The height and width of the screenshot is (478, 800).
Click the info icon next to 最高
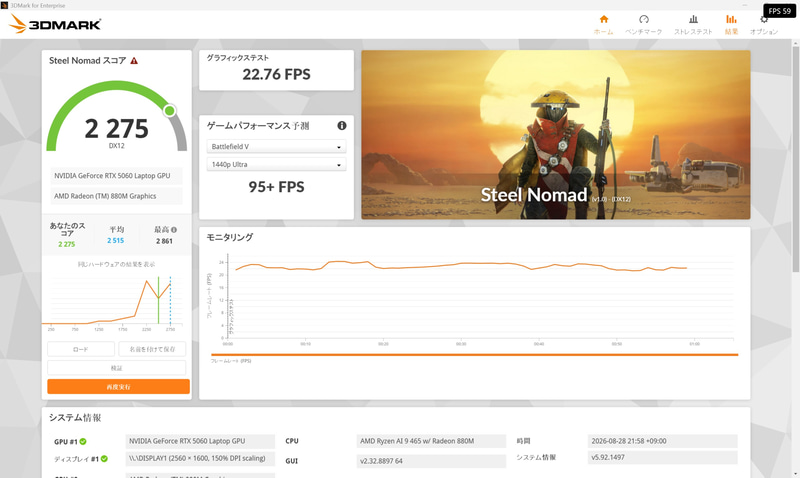point(174,230)
